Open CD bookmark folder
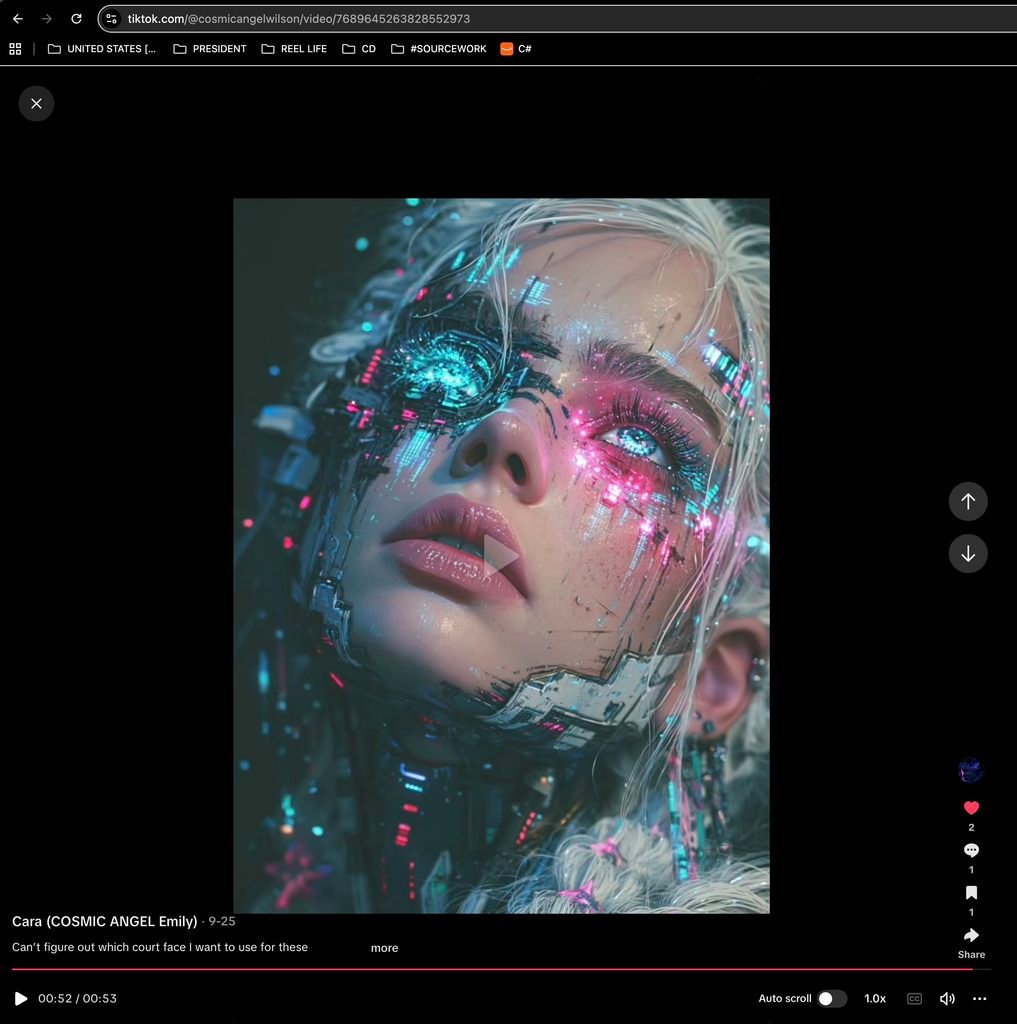Viewport: 1017px width, 1024px height. [x=359, y=49]
